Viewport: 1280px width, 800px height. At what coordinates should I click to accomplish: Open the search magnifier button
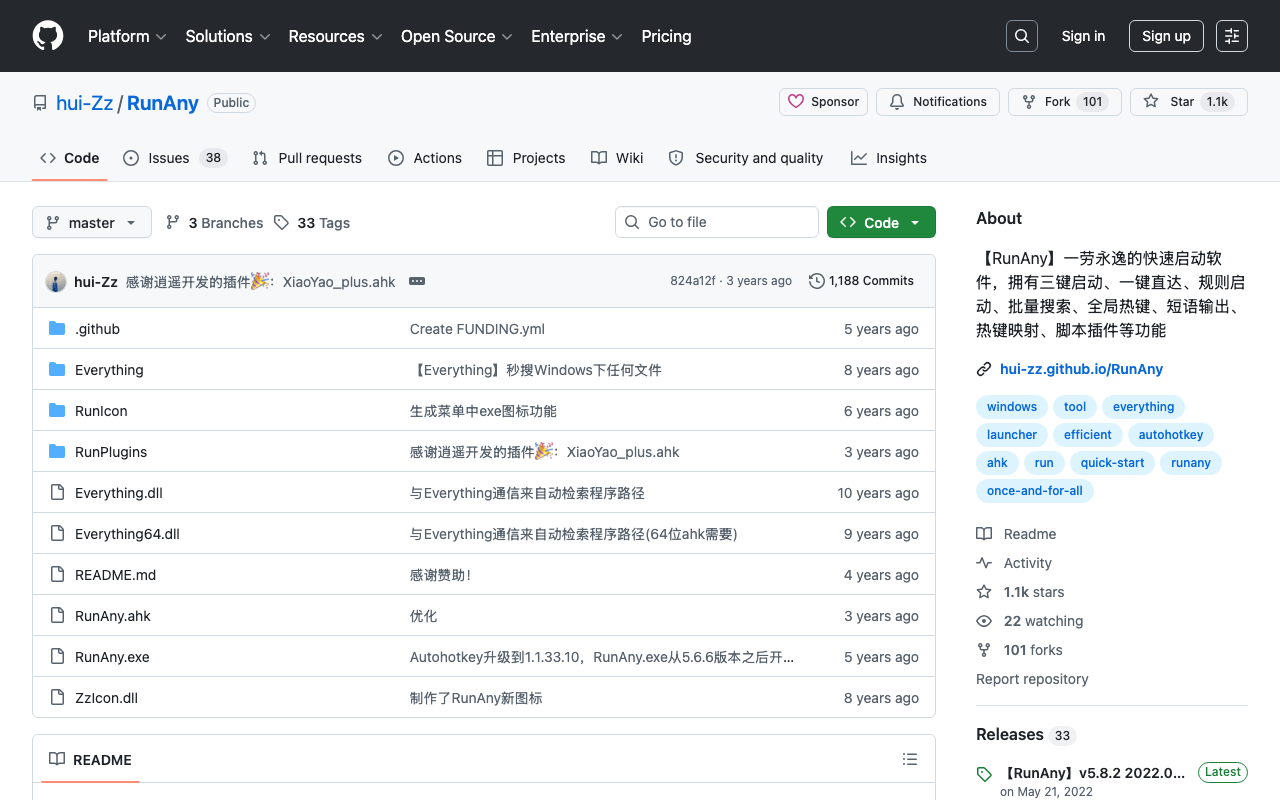1022,36
